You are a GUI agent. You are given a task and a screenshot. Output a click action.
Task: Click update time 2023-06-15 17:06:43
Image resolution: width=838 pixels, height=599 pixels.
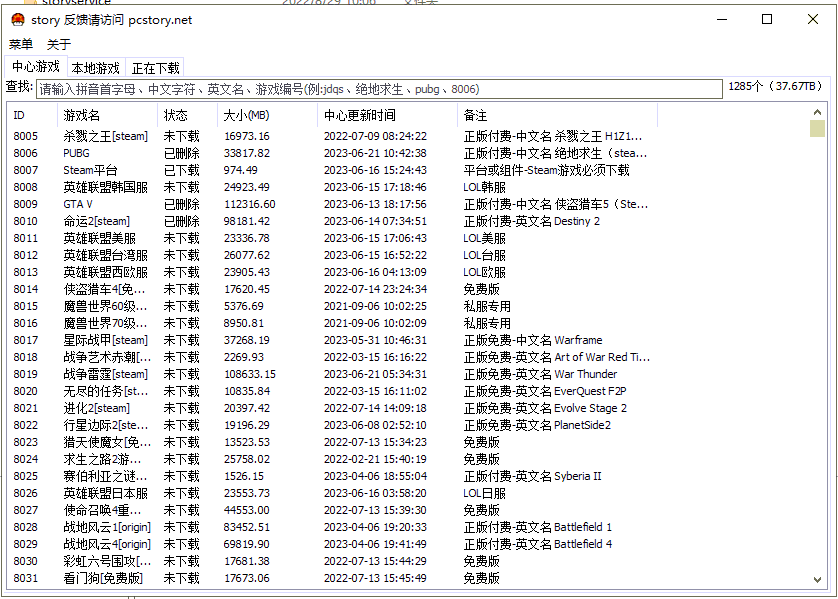coord(375,238)
